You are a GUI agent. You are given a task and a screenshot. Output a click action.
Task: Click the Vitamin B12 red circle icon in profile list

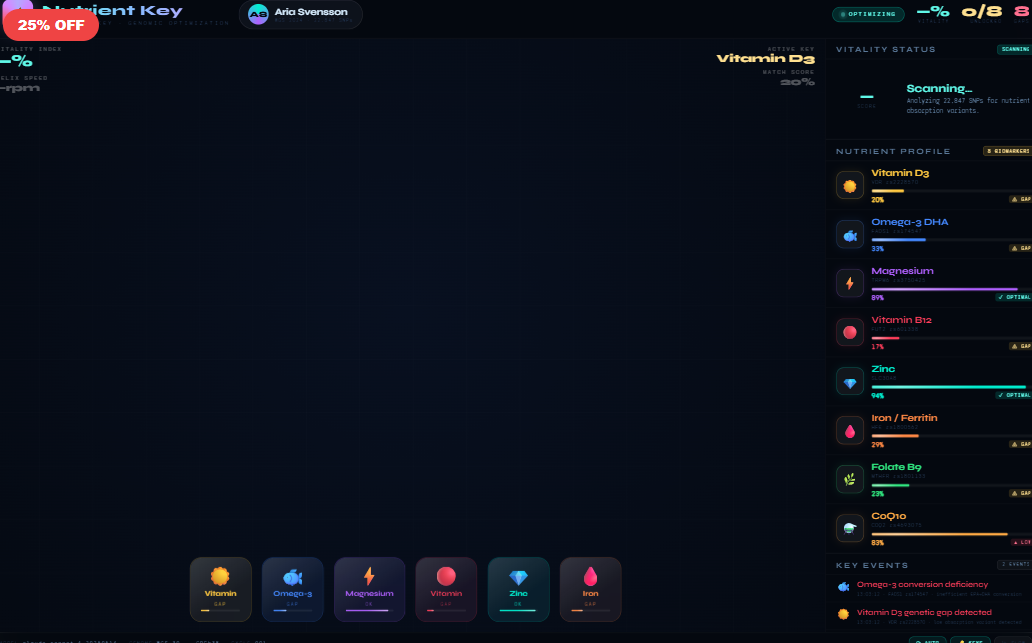pyautogui.click(x=850, y=332)
